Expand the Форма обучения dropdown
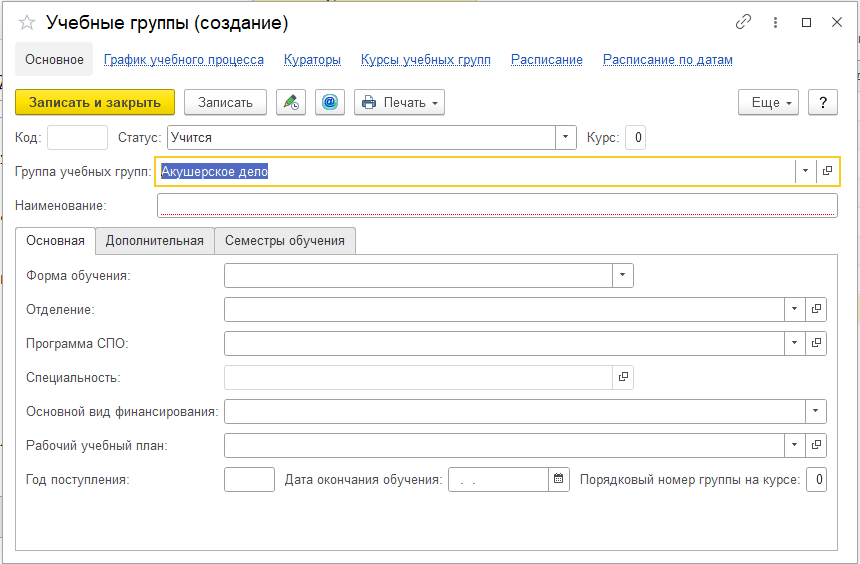The height and width of the screenshot is (564, 860). [623, 275]
